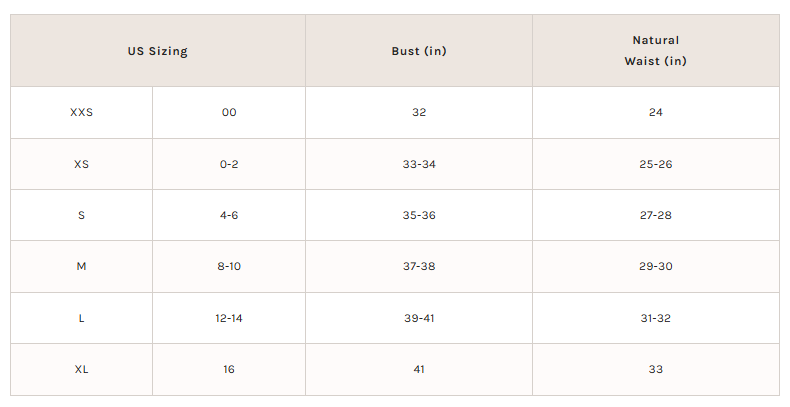Click bust measurement 33-34
The height and width of the screenshot is (407, 790).
(x=419, y=164)
